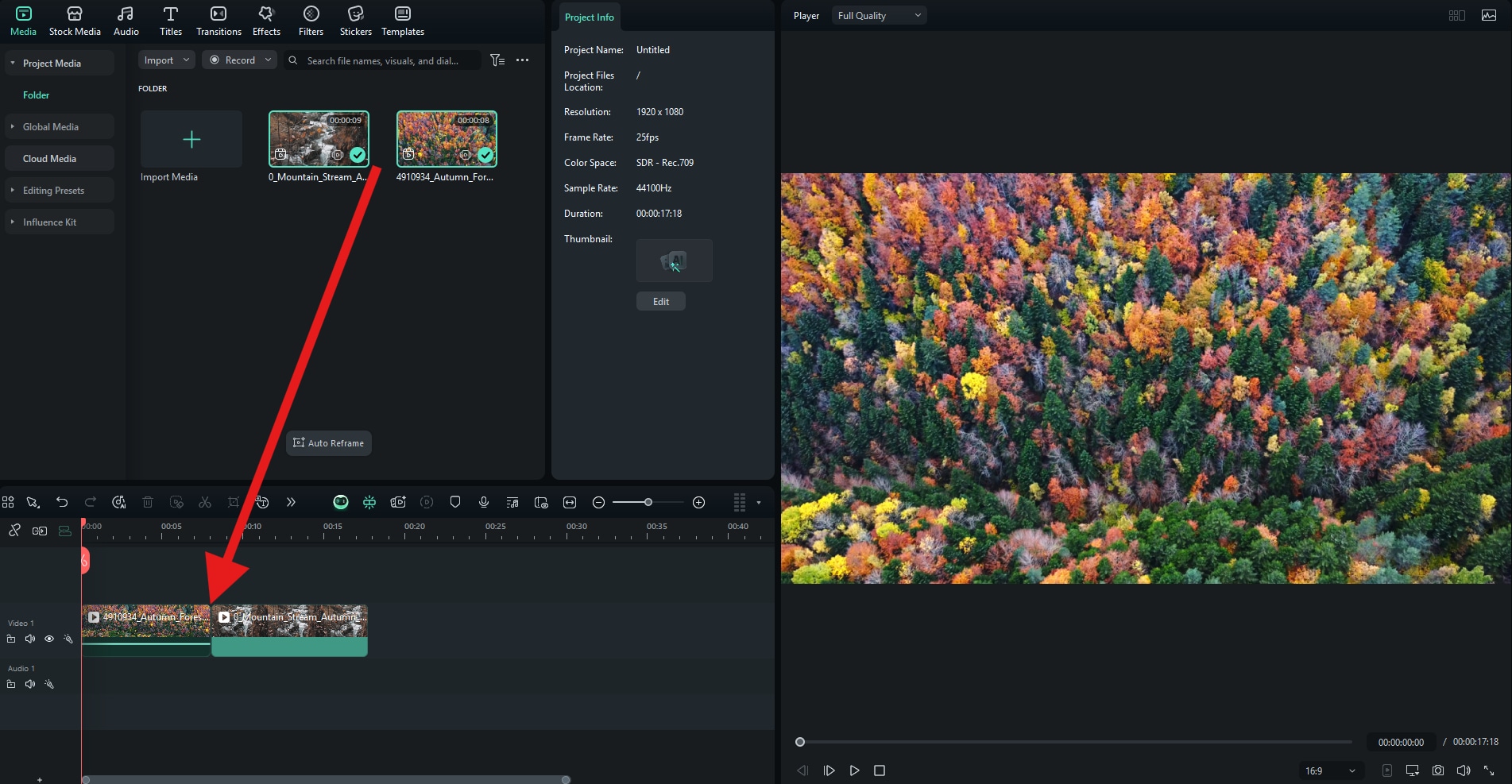
Task: Select the cursor selection tool
Action: [33, 502]
